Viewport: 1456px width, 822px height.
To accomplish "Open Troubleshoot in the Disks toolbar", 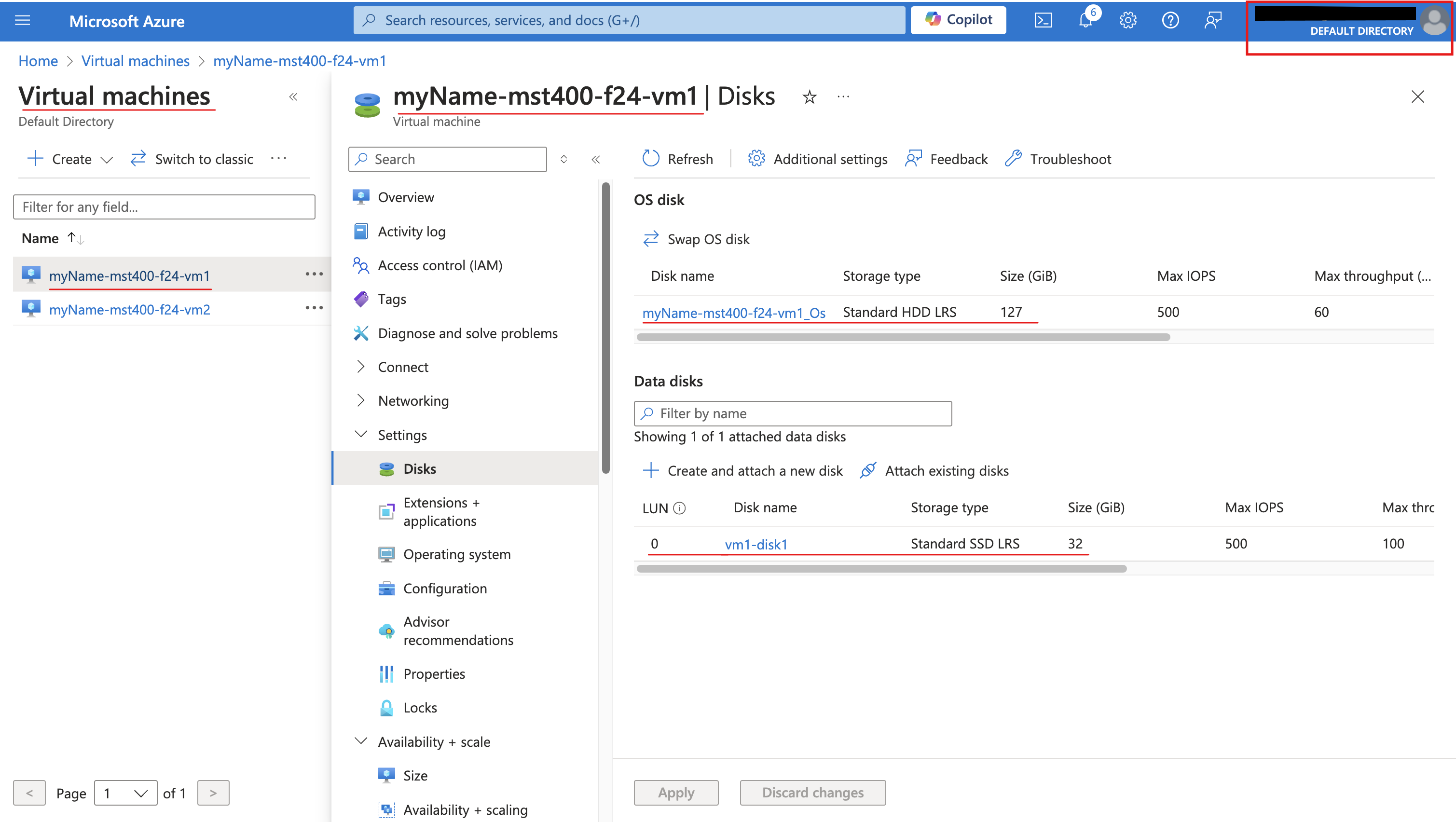I will (x=1058, y=159).
